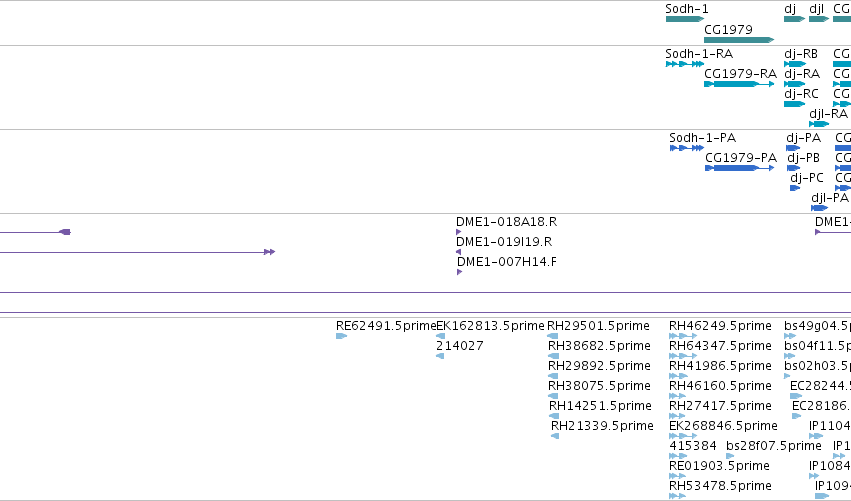Screen dimensions: 851x501
Task: Open the RE01903.5prime EST label
Action: pyautogui.click(x=719, y=467)
